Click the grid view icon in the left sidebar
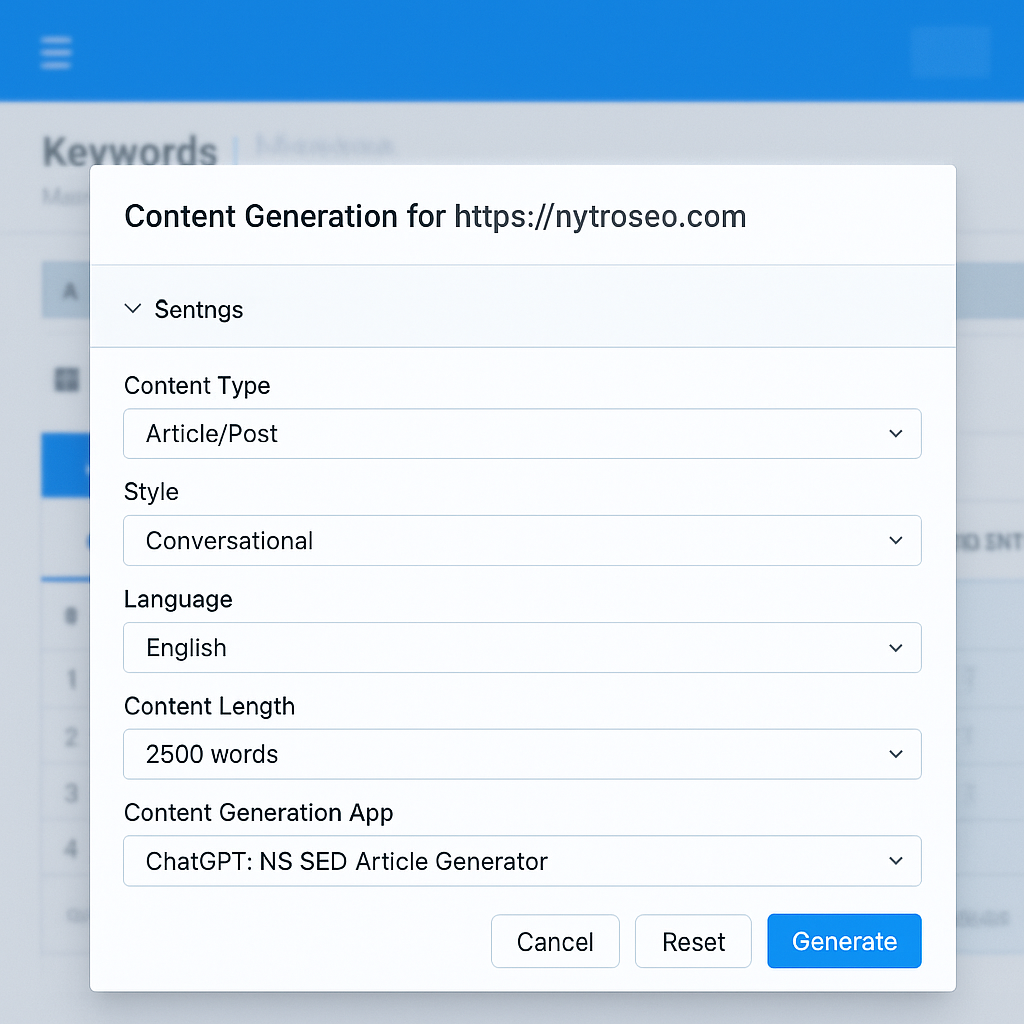The image size is (1024, 1024). pyautogui.click(x=66, y=380)
